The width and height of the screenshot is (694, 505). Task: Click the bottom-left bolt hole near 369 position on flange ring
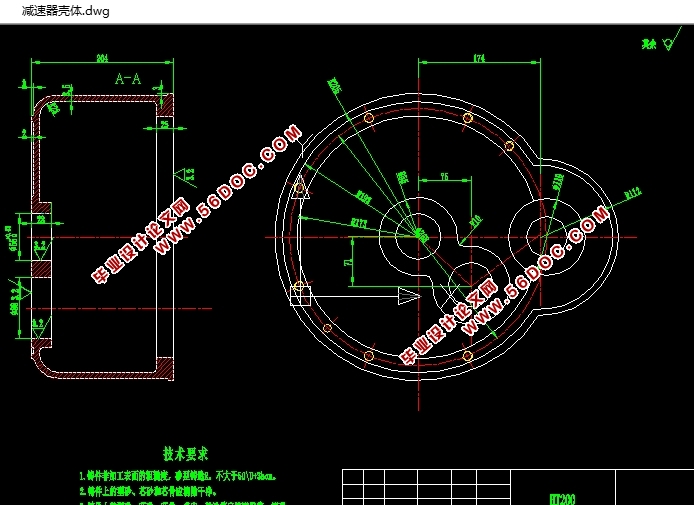[369, 356]
